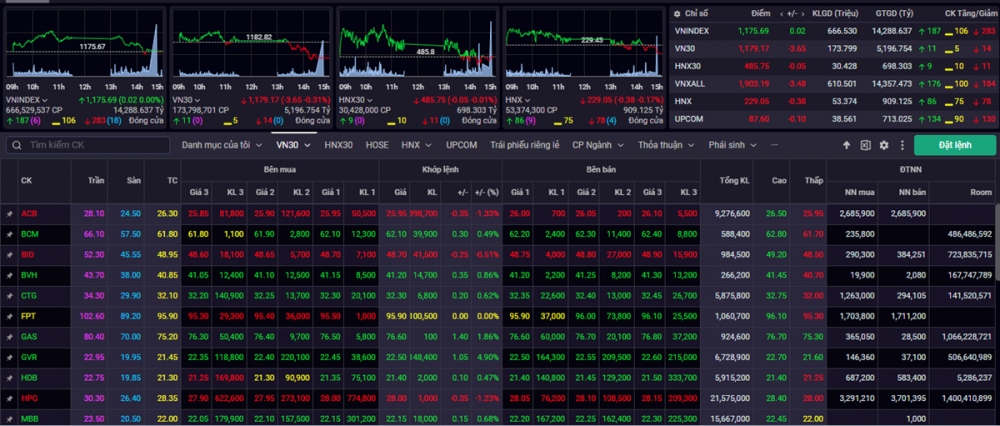Click the search magnifier icon
1000x426 pixels.
17,145
